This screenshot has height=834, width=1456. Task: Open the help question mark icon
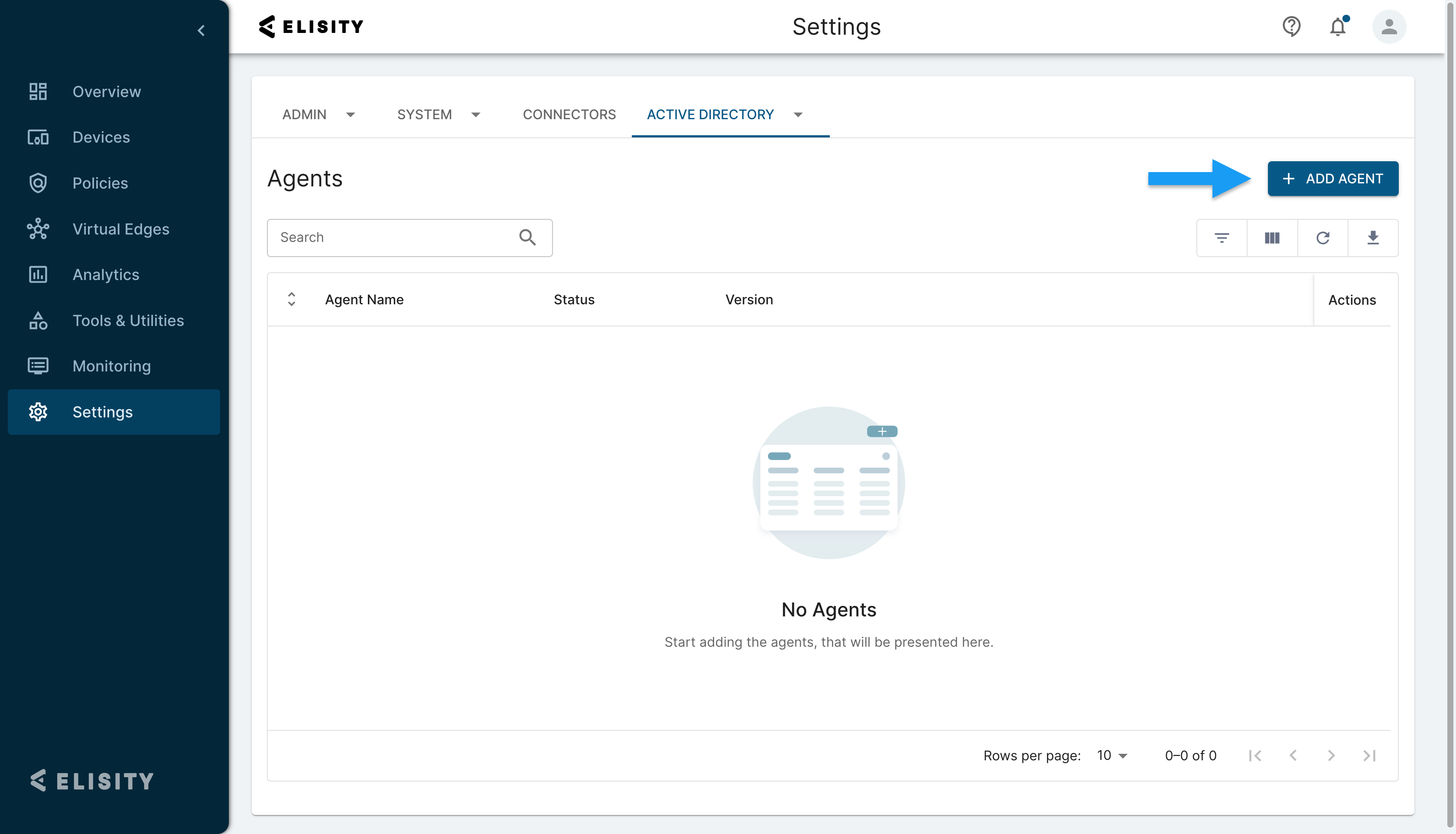click(x=1291, y=26)
